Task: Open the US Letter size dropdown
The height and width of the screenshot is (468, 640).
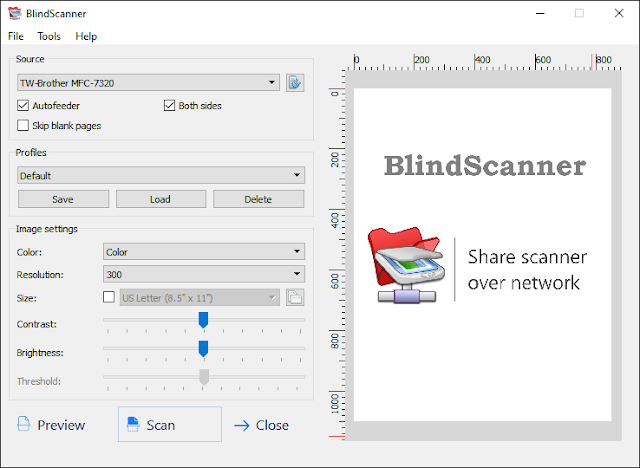Action: pyautogui.click(x=200, y=298)
